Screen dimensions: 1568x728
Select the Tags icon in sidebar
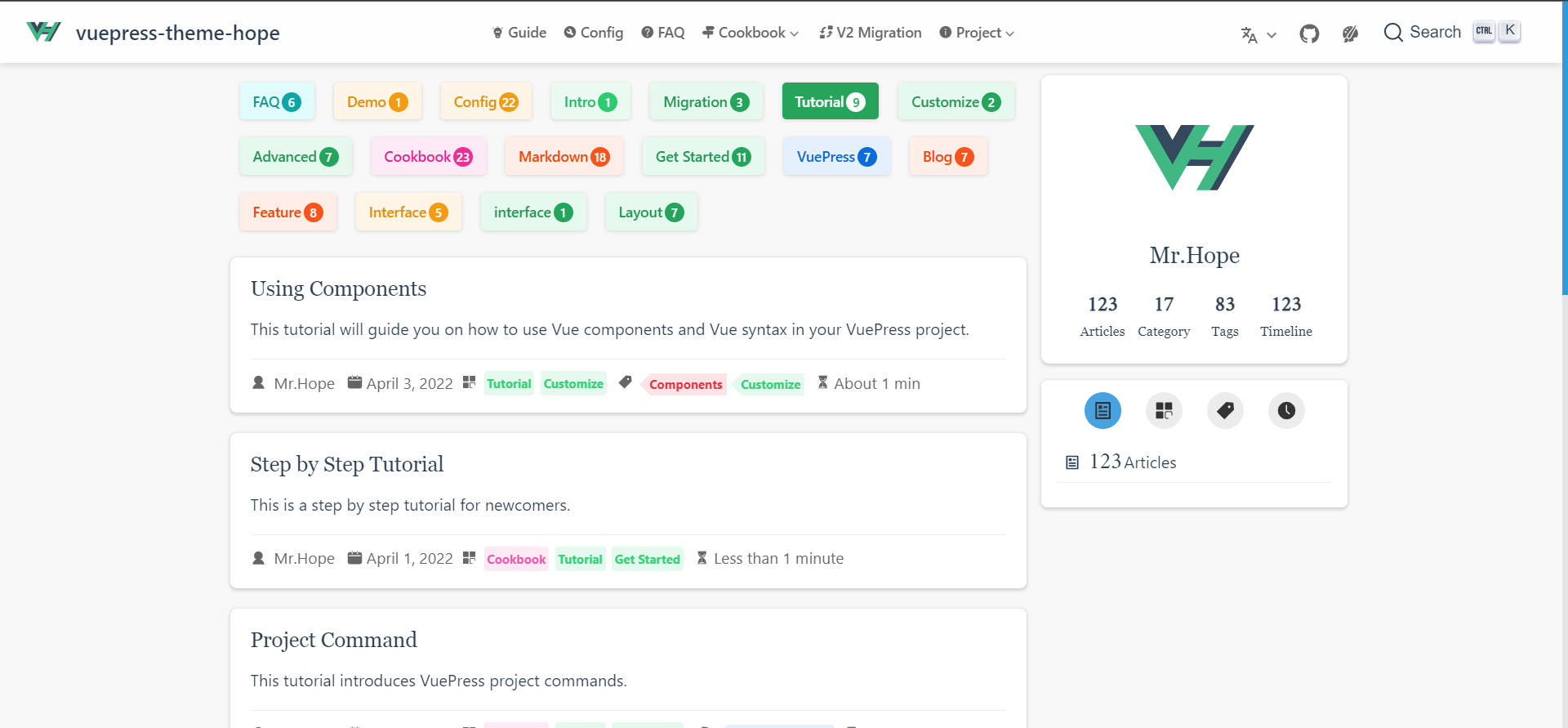point(1225,410)
